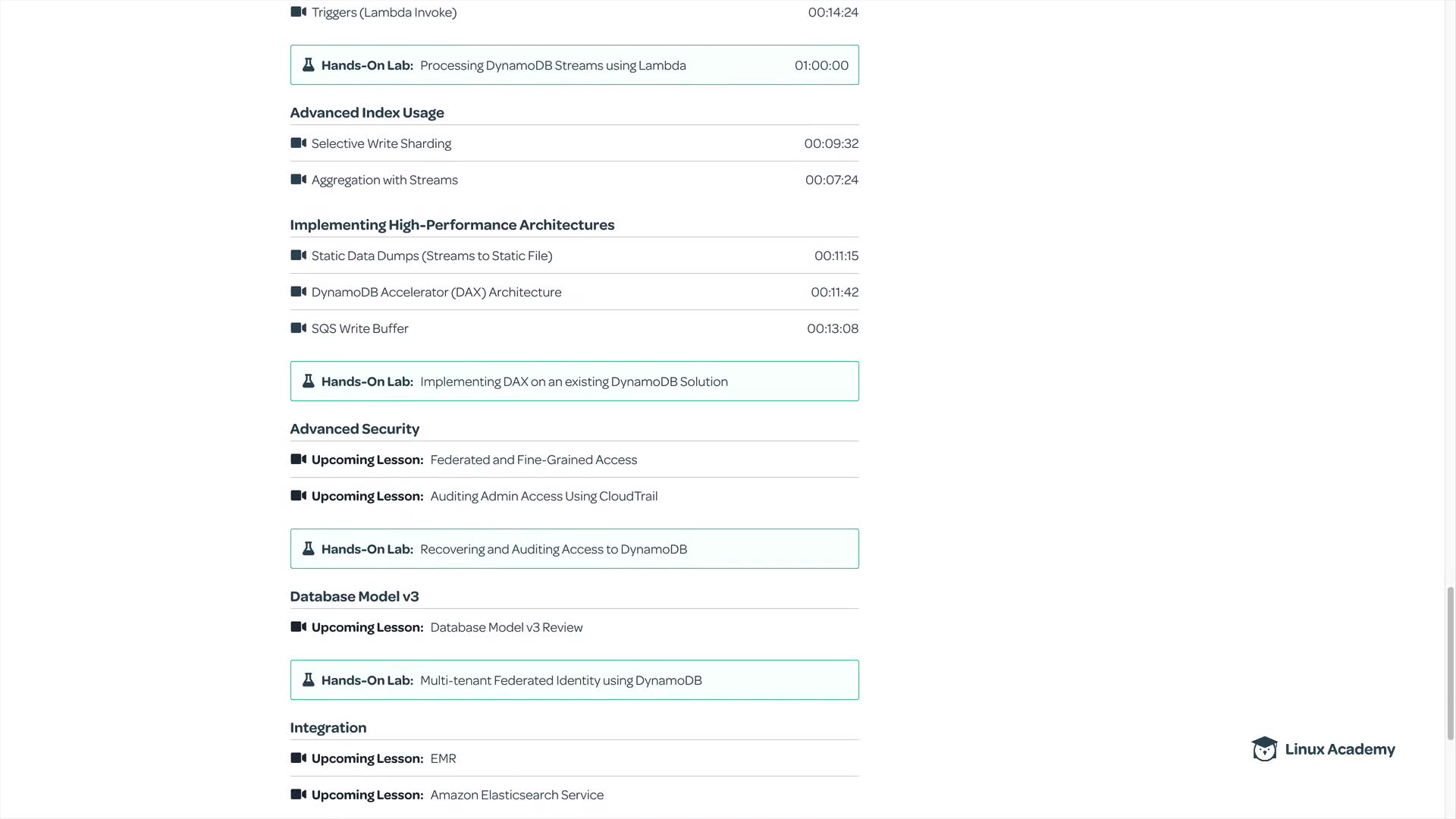The height and width of the screenshot is (819, 1456).
Task: Click video icon beside Static Data Dumps lesson
Action: [x=298, y=256]
